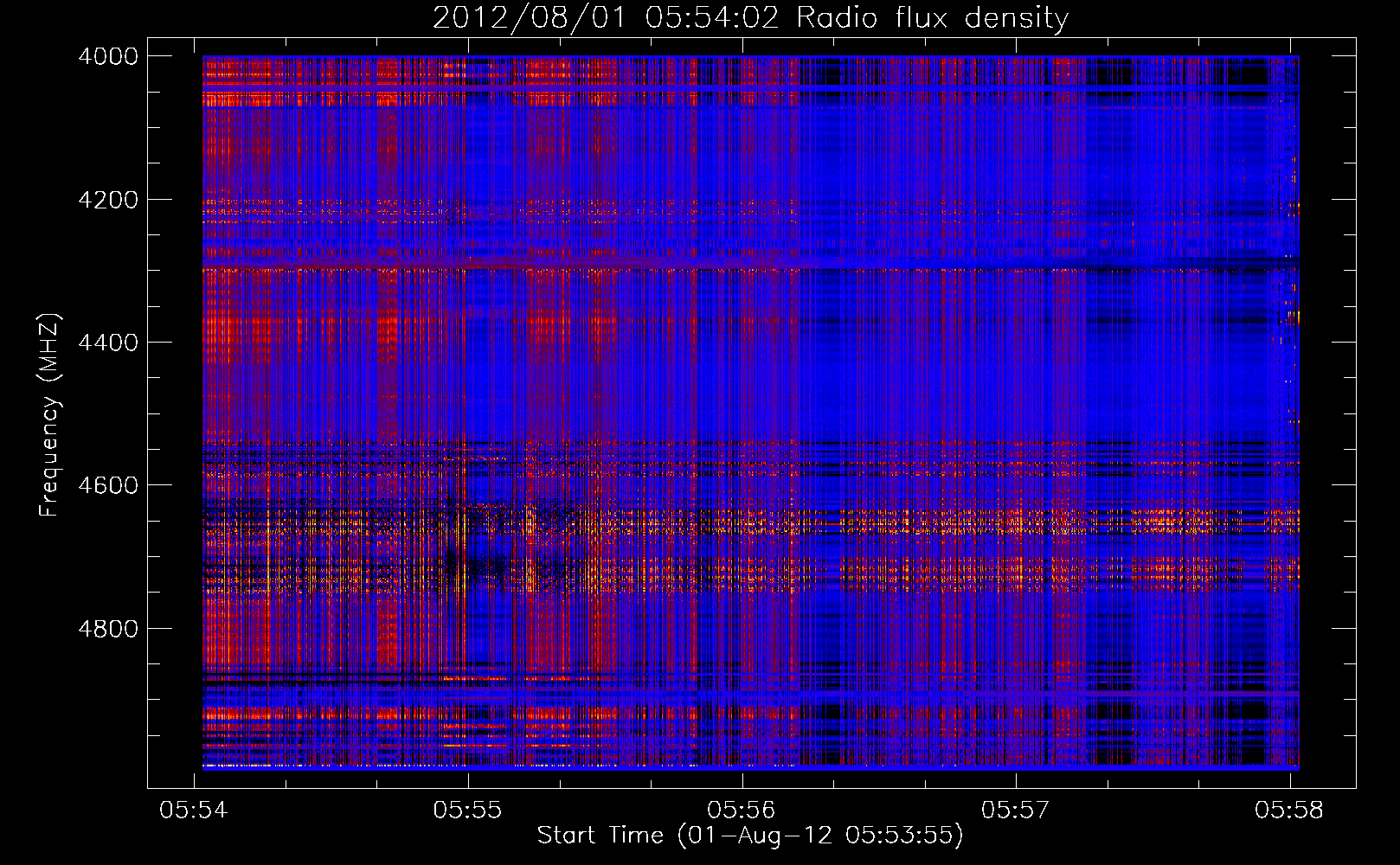The height and width of the screenshot is (865, 1400).
Task: Click the 4000 frequency tick label
Action: point(108,56)
